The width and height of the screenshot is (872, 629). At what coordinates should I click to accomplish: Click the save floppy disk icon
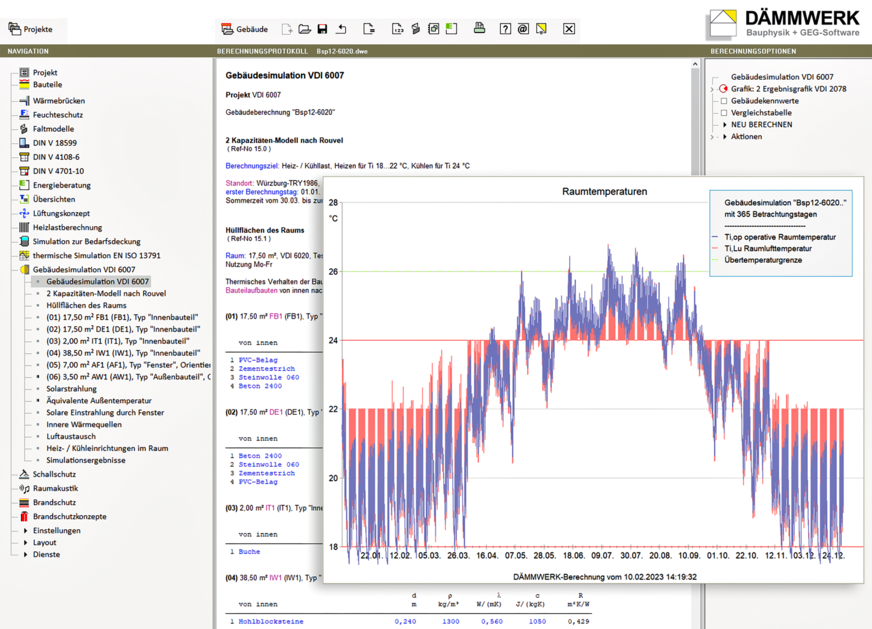[x=322, y=29]
